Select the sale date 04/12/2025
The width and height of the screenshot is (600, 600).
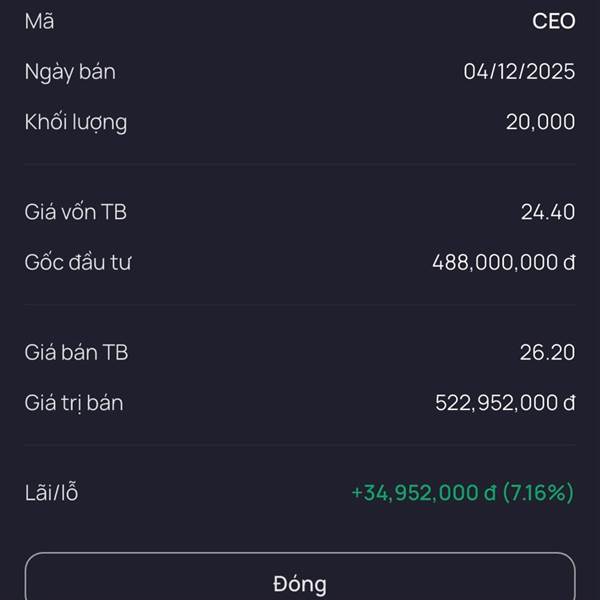[x=519, y=72]
